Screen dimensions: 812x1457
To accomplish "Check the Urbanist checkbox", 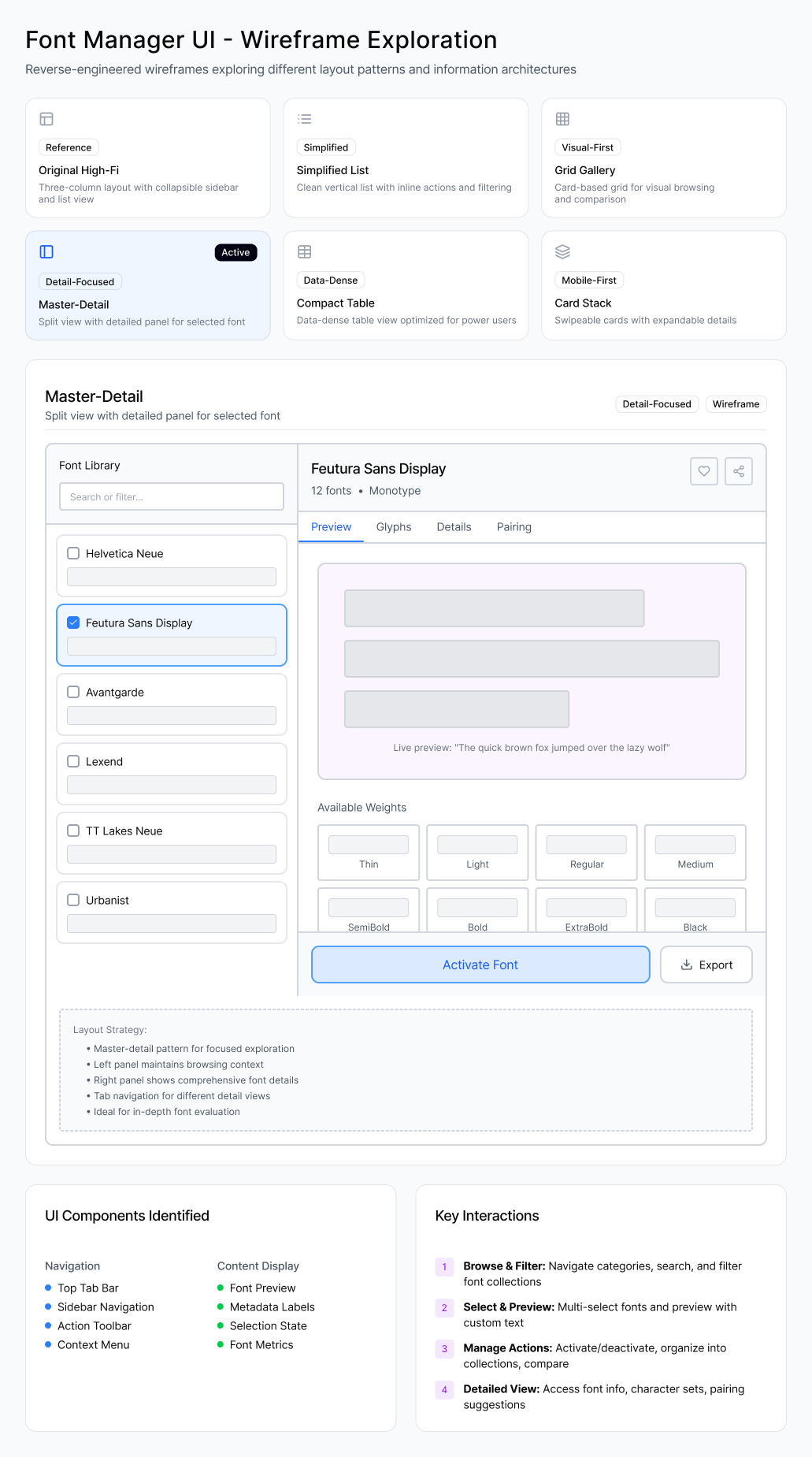I will (x=73, y=900).
